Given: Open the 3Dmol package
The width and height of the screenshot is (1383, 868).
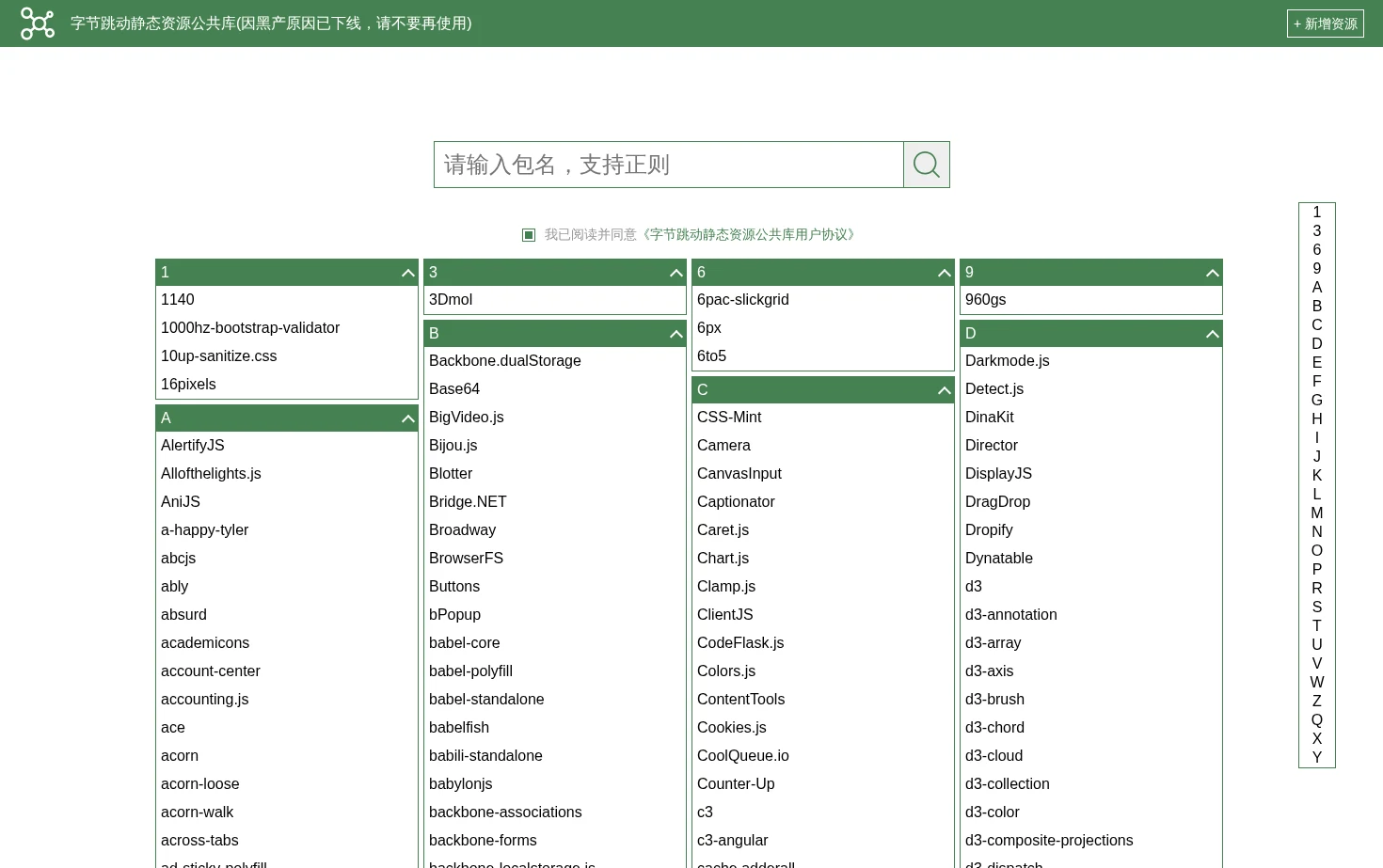Looking at the screenshot, I should click(451, 300).
